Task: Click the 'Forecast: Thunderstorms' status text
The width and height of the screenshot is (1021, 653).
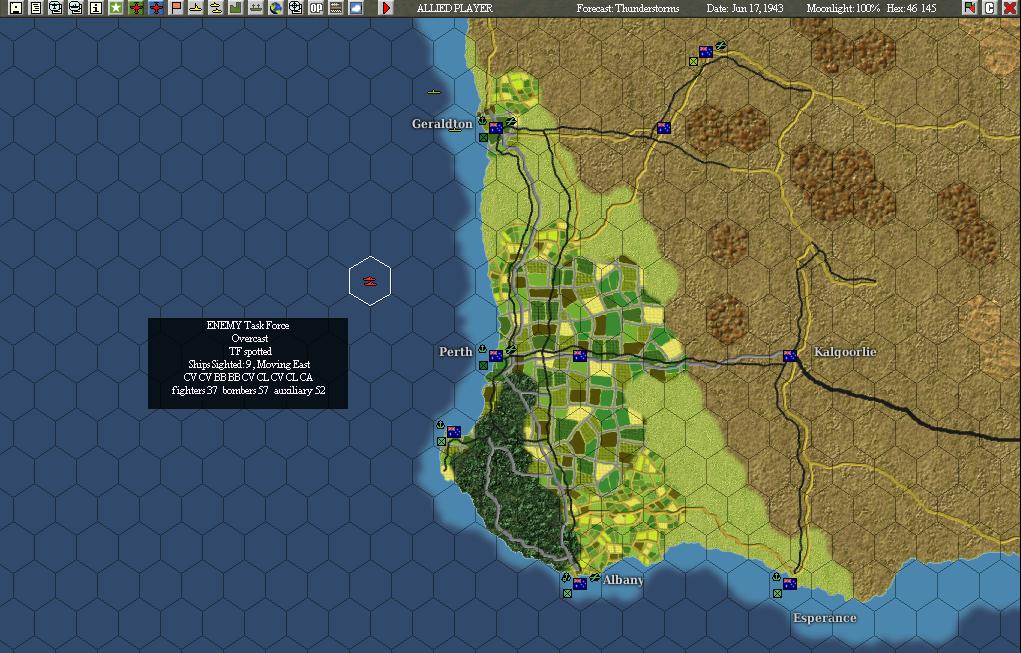Action: [628, 8]
